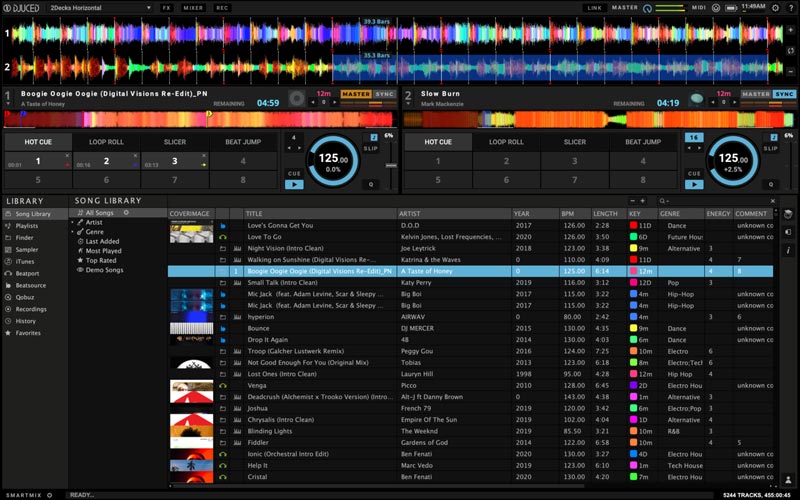Click the DJUCED logo

(21, 8)
